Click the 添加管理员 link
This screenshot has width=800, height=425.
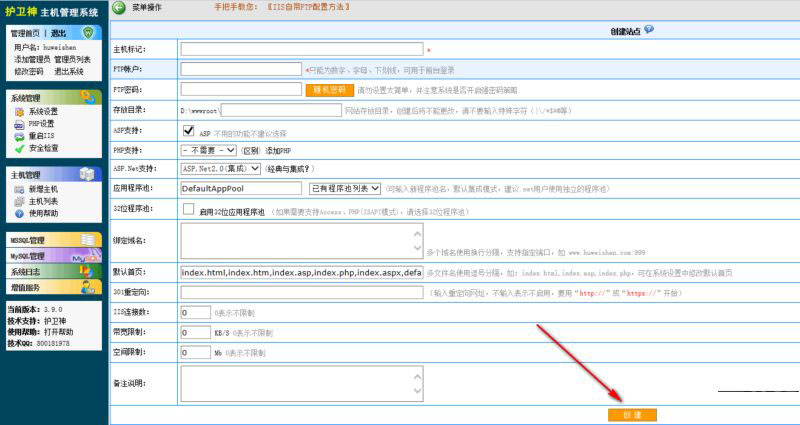(32, 60)
